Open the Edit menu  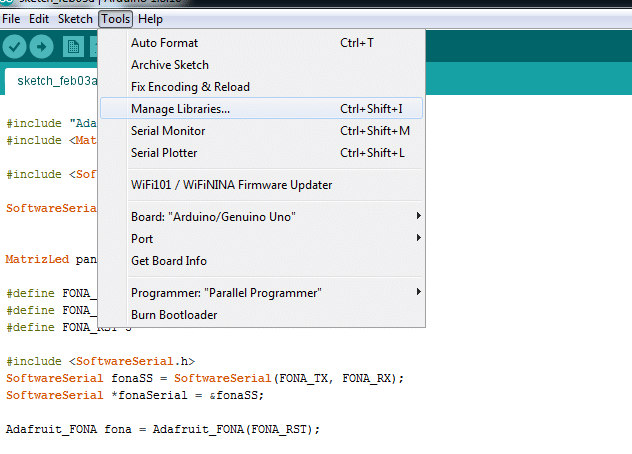[x=39, y=19]
